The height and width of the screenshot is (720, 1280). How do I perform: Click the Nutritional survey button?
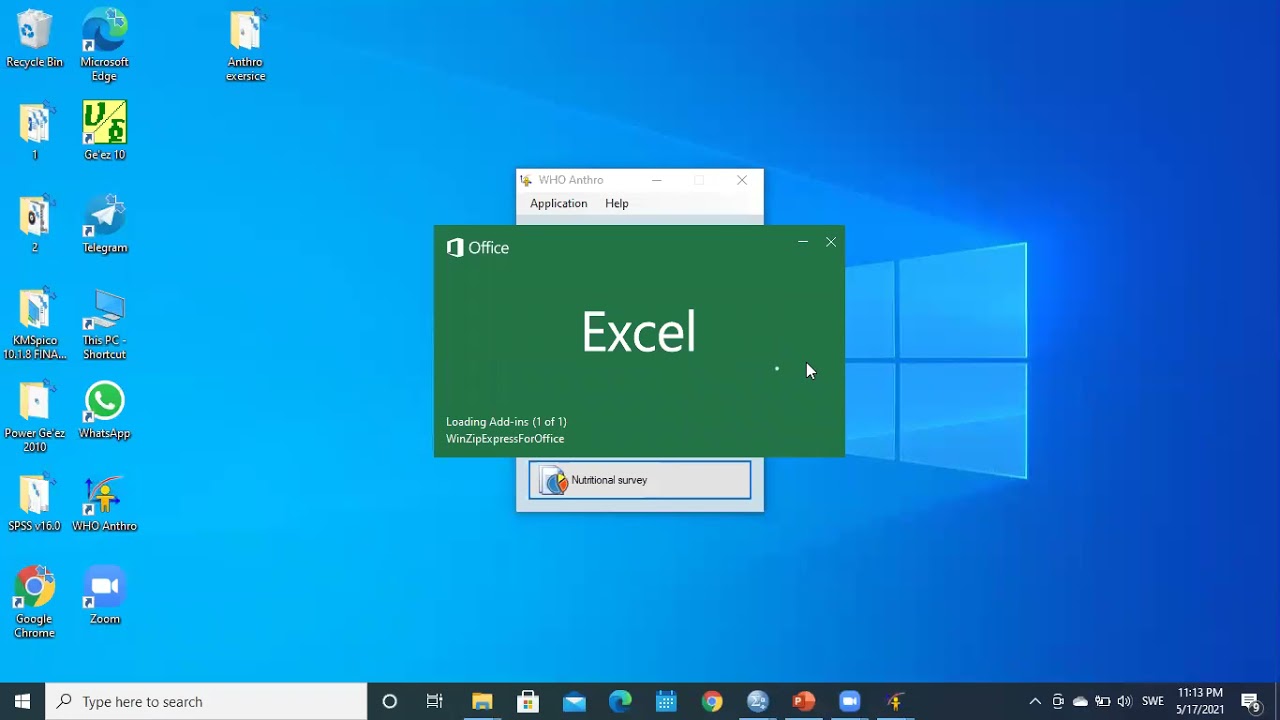tap(640, 480)
